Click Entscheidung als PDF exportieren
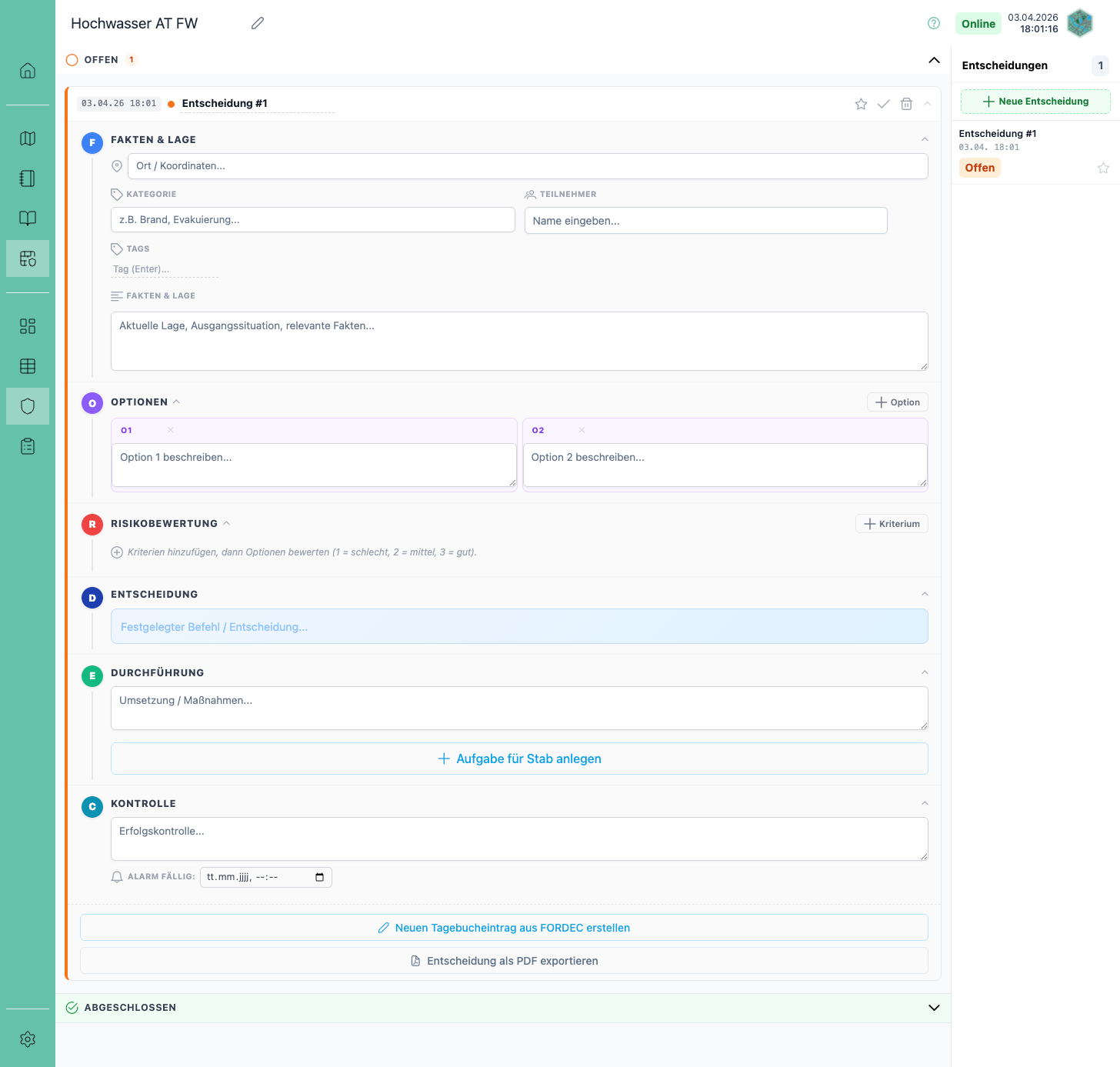The height and width of the screenshot is (1067, 1120). coord(504,961)
